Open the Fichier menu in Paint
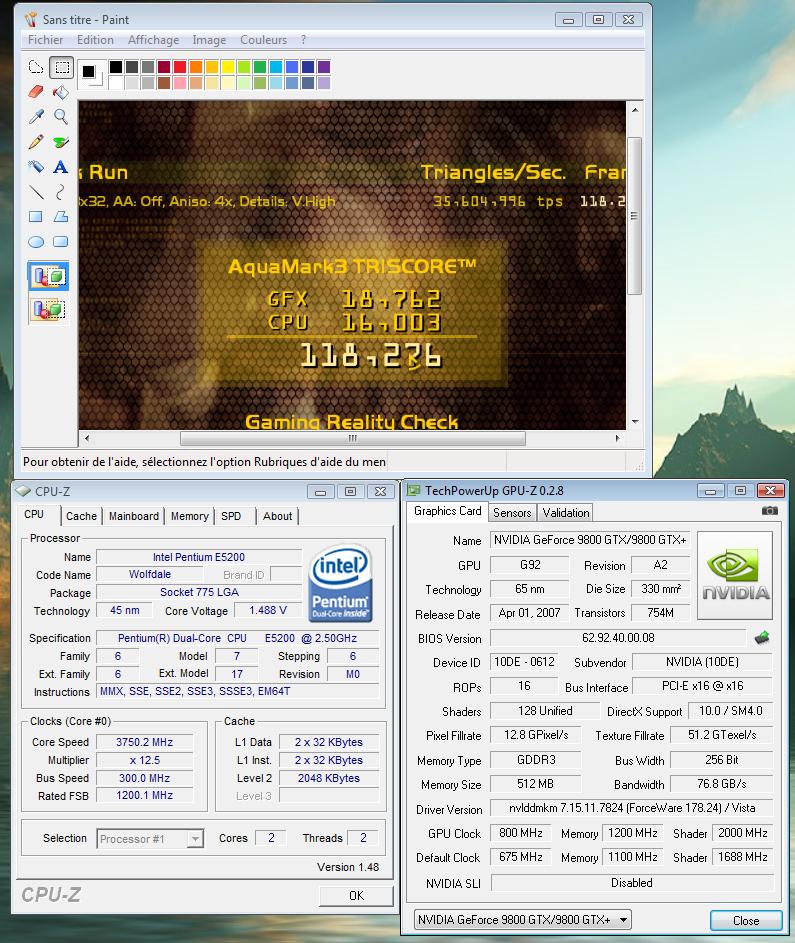 click(x=45, y=40)
